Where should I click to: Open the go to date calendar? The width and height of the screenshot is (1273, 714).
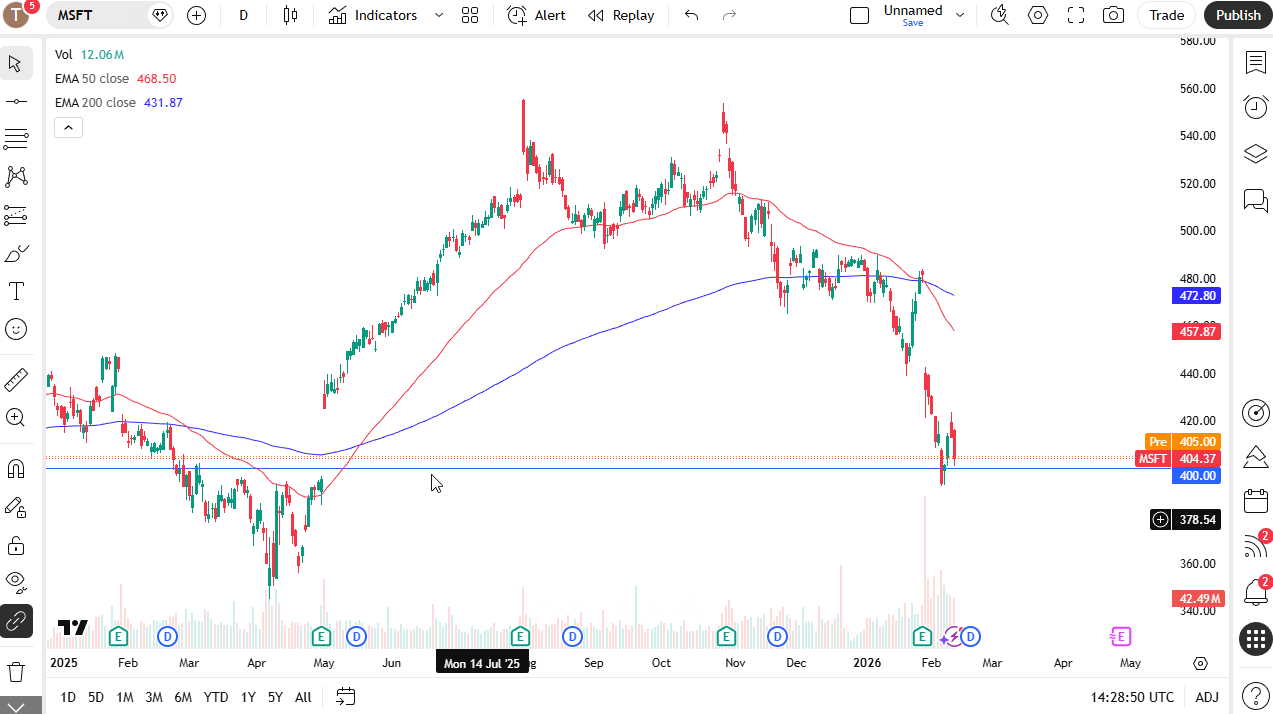point(346,696)
